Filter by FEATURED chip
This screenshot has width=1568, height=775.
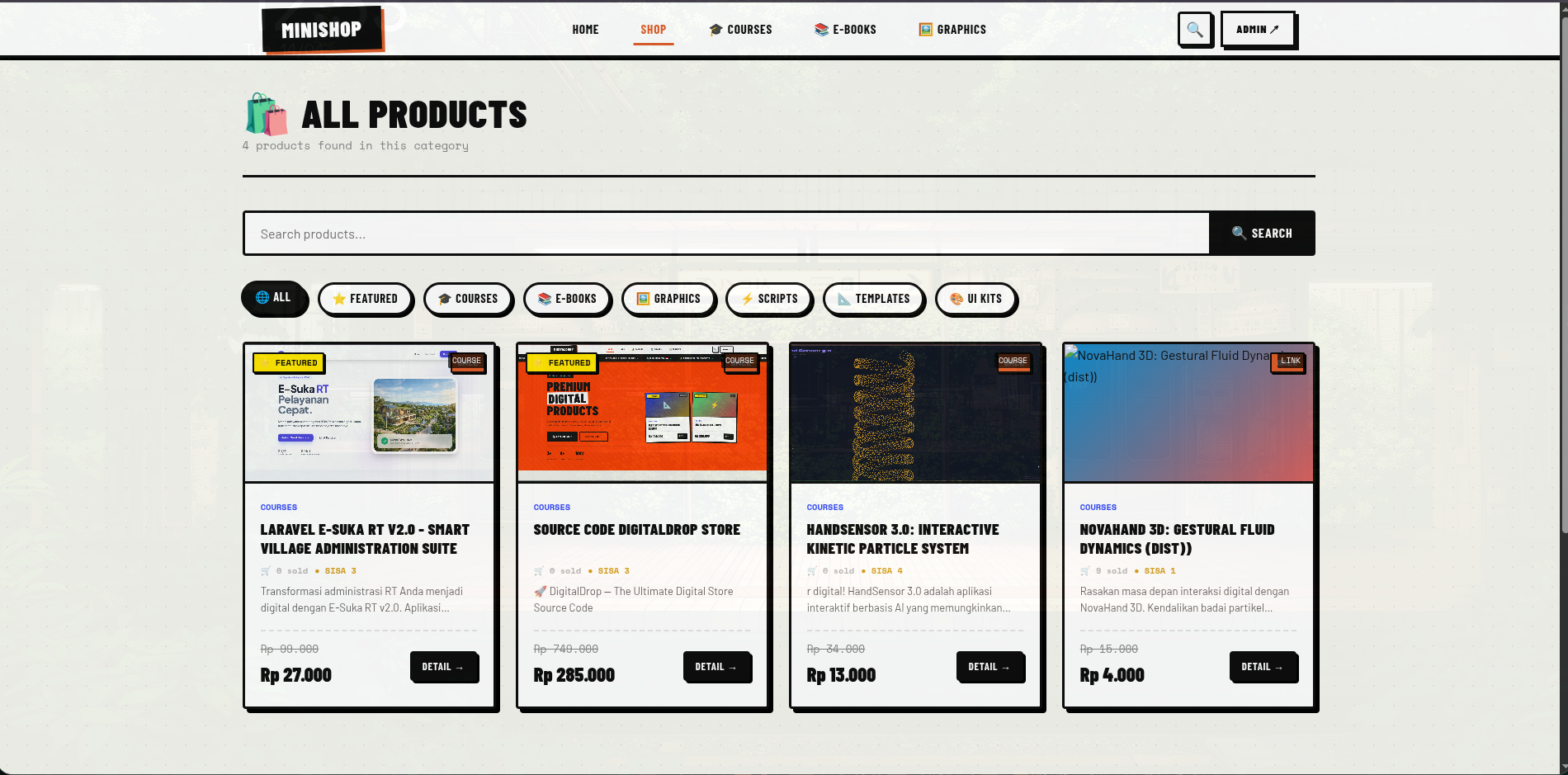[365, 299]
